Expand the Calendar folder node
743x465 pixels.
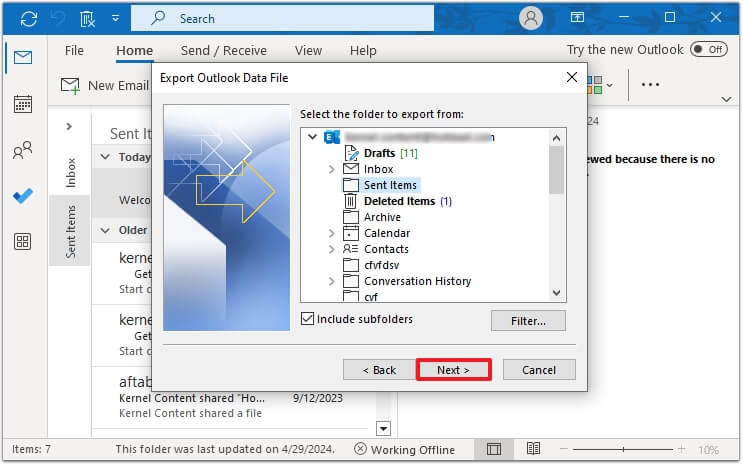[x=331, y=233]
